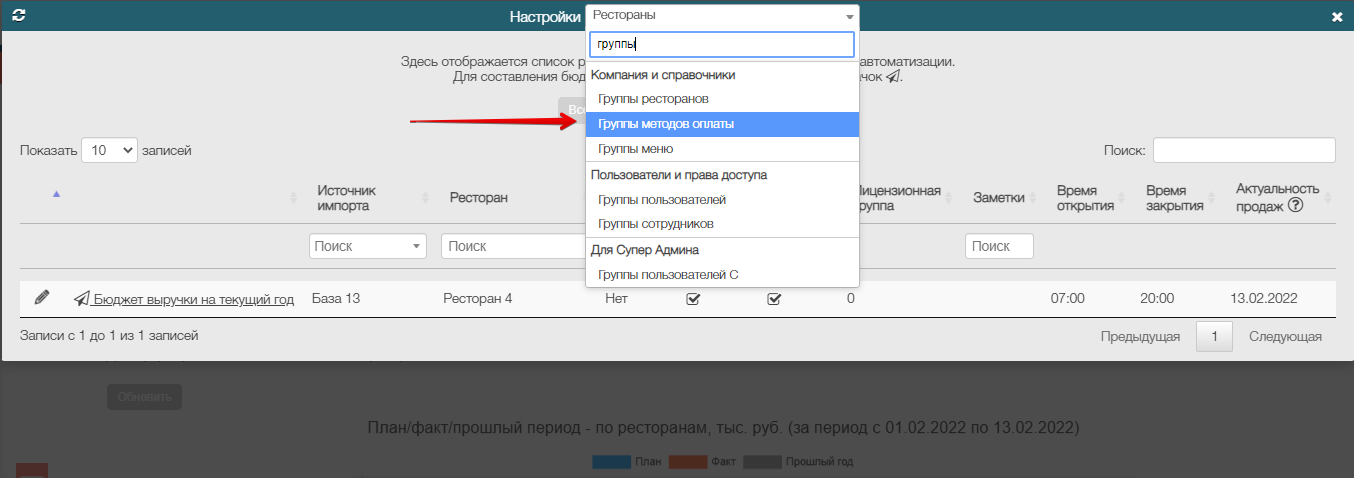Sort by the Ресторан column header
1354x478 pixels.
478,198
